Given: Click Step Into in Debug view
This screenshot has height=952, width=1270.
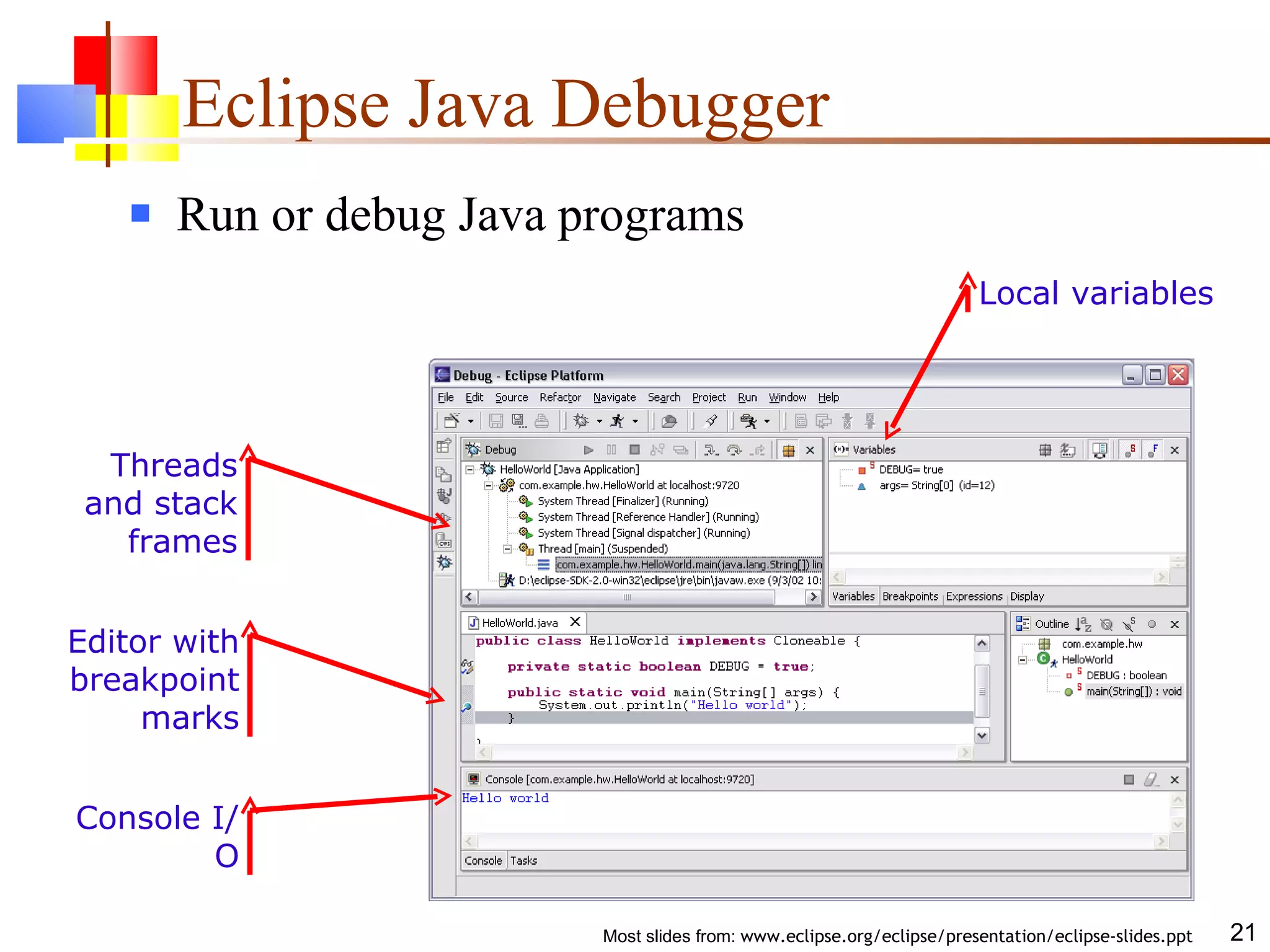Looking at the screenshot, I should click(711, 450).
